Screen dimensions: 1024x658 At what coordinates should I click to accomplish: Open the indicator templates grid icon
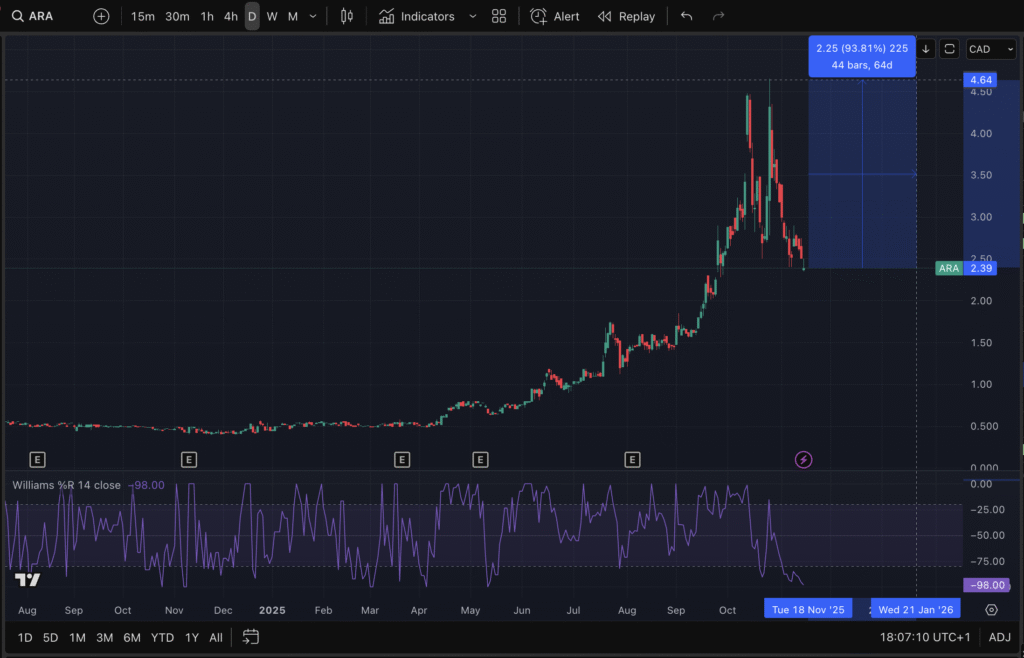tap(499, 16)
